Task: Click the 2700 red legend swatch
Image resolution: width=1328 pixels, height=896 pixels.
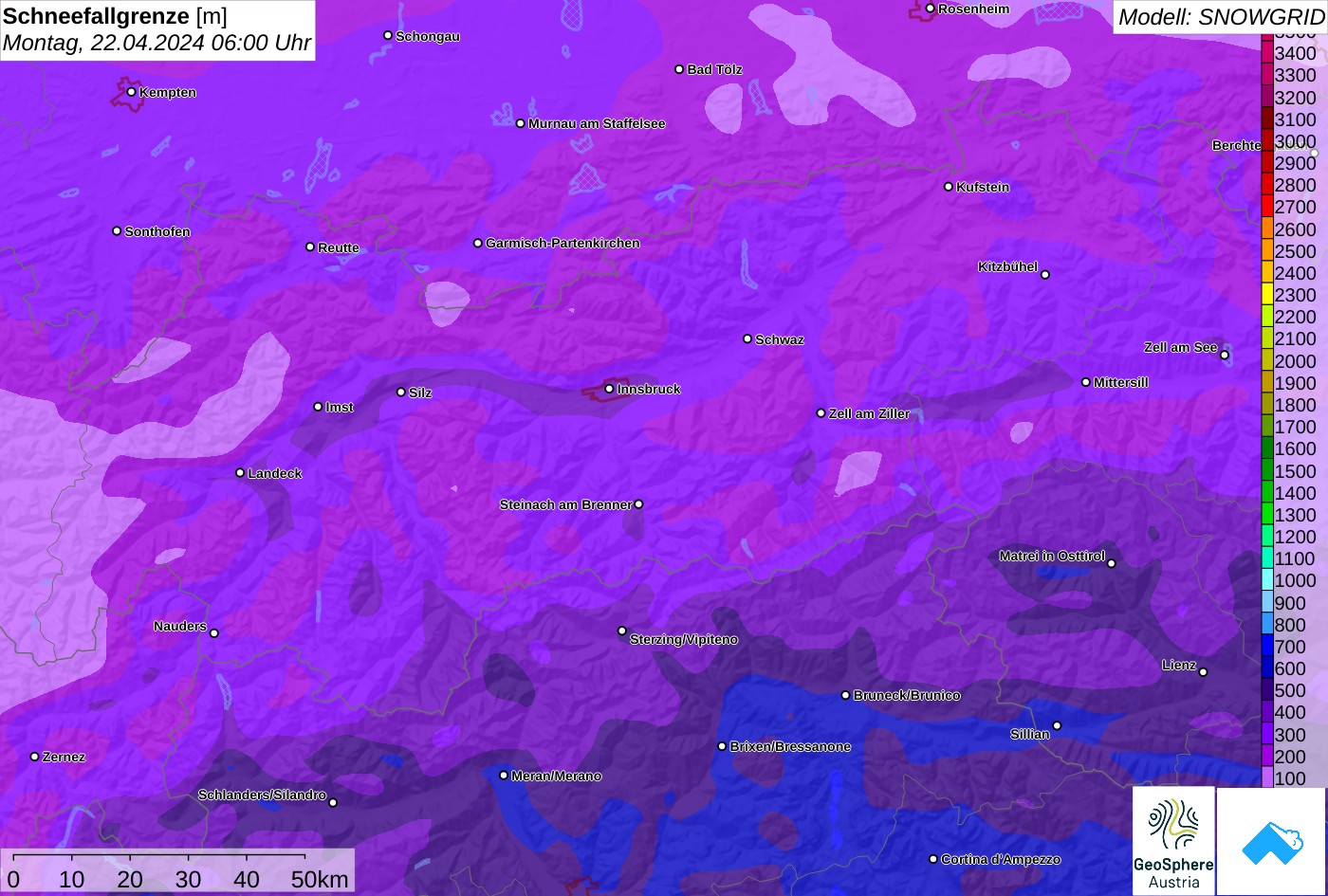Action: pyautogui.click(x=1267, y=207)
